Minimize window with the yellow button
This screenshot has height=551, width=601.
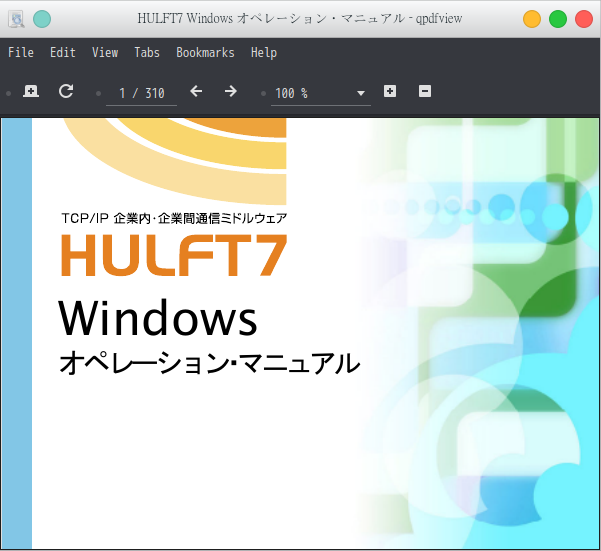(532, 19)
